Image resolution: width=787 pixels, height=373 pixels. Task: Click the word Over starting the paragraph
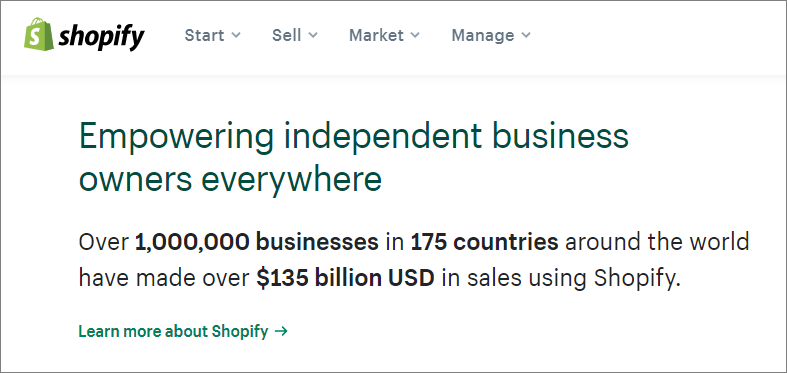103,242
